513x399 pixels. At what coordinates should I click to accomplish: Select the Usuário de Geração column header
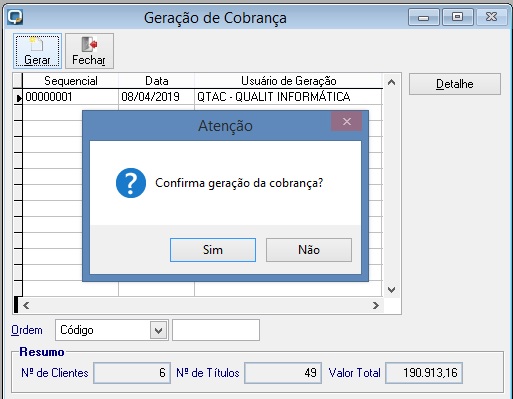coord(288,81)
